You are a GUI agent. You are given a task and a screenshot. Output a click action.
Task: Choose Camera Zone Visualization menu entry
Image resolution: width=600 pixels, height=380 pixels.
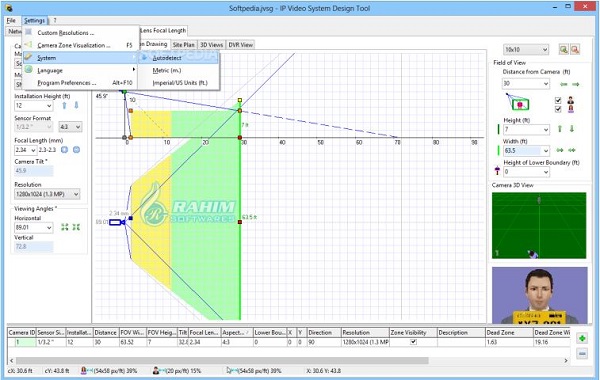(80, 45)
